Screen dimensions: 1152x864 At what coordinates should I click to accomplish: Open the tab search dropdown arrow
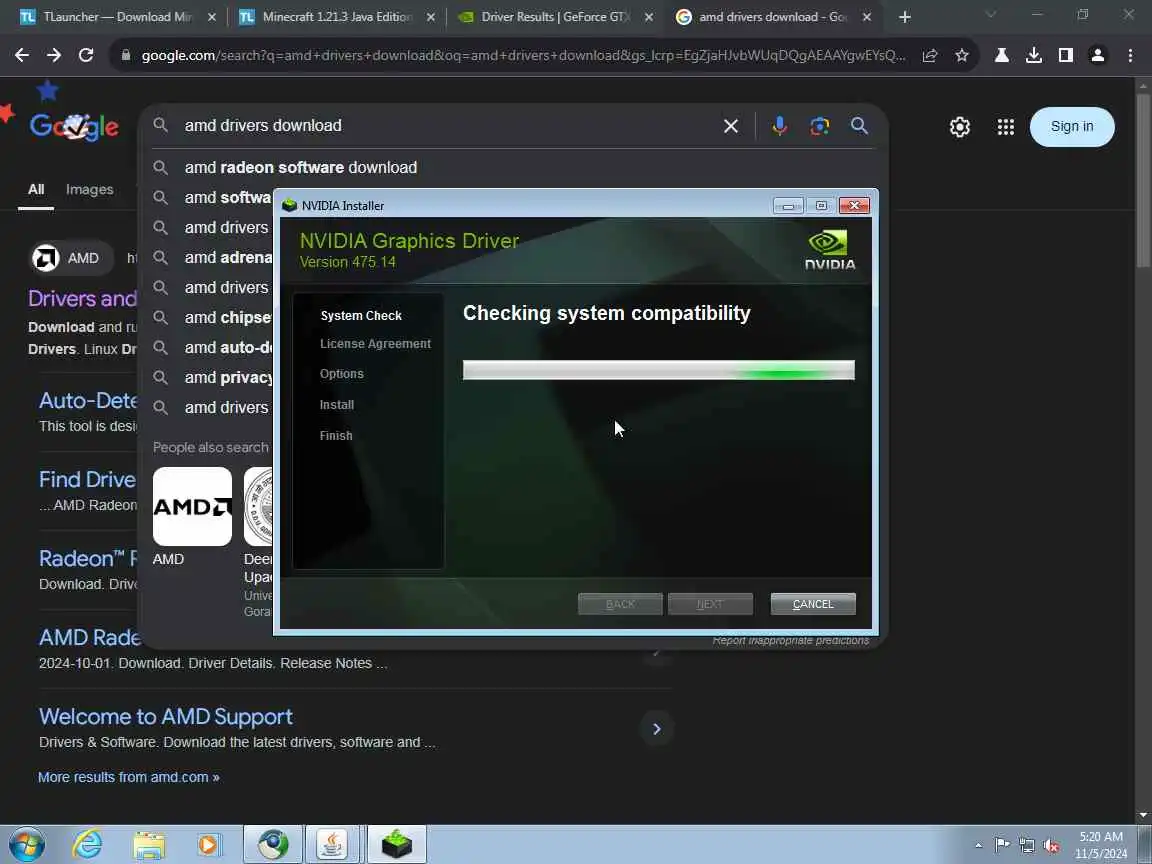pos(990,15)
